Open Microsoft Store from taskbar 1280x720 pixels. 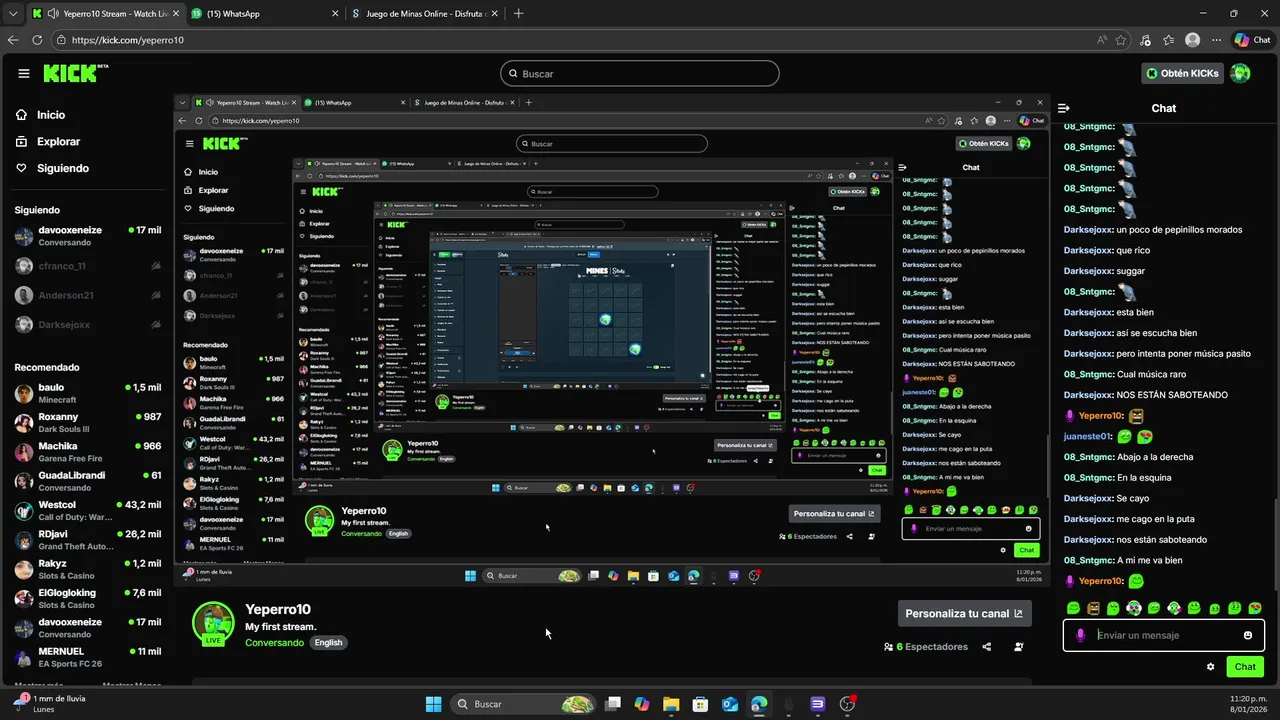click(700, 704)
